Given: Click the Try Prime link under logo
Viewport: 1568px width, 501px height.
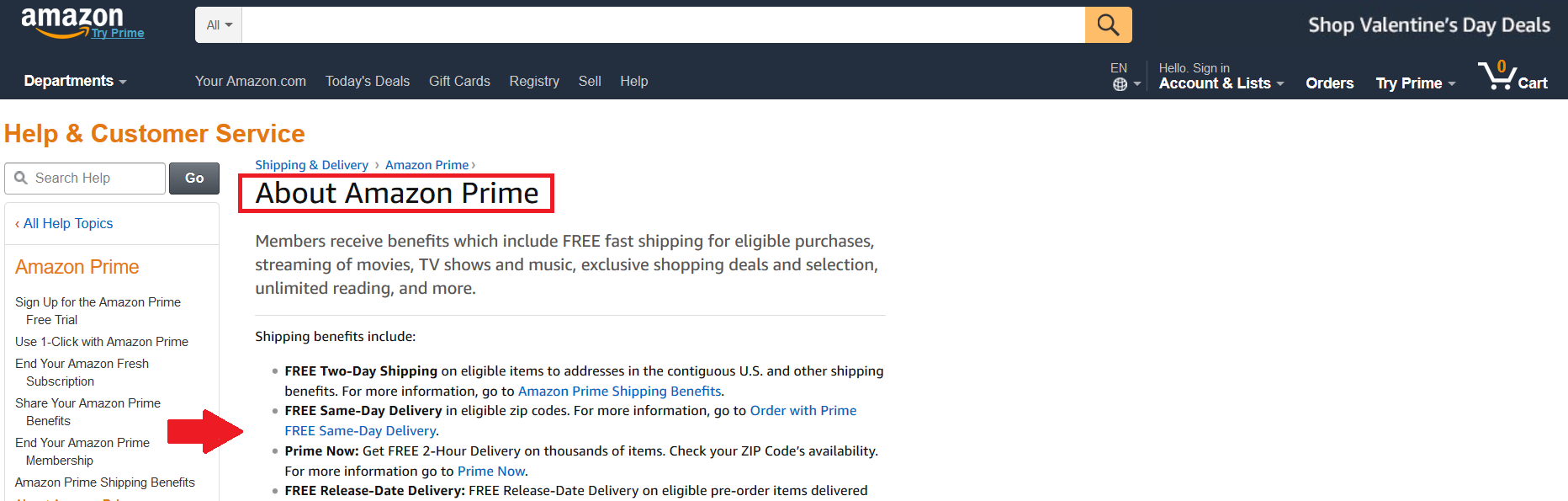Looking at the screenshot, I should point(118,34).
